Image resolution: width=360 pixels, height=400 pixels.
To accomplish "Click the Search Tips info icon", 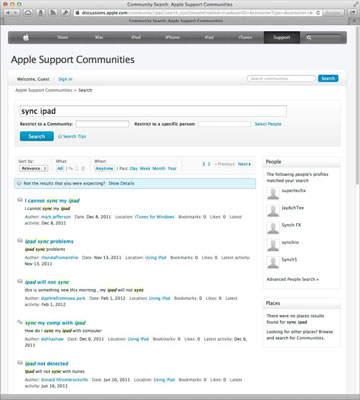I will tap(60, 136).
